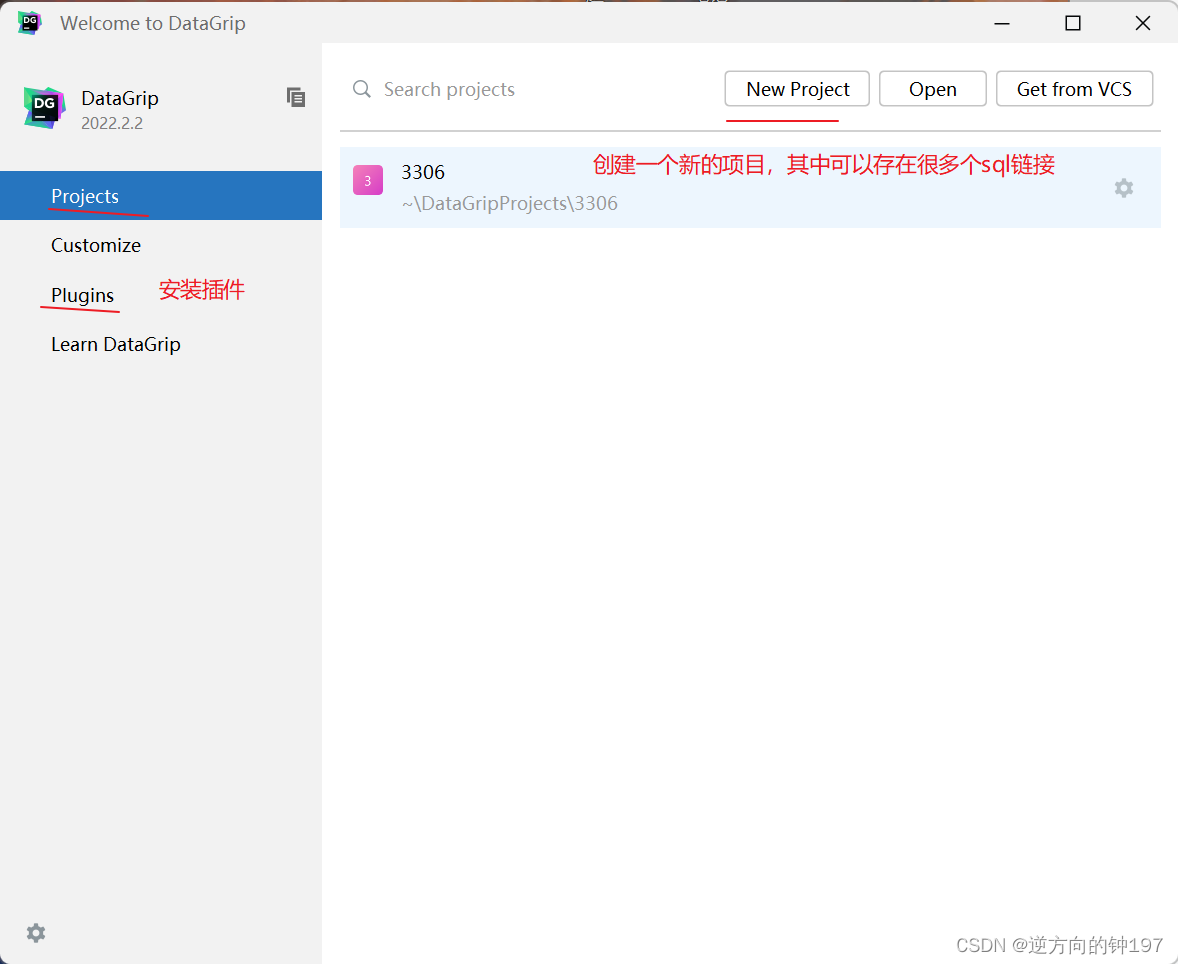This screenshot has height=964, width=1178.
Task: Click the ~\DataGripProjects\3306 path text
Action: (x=509, y=204)
